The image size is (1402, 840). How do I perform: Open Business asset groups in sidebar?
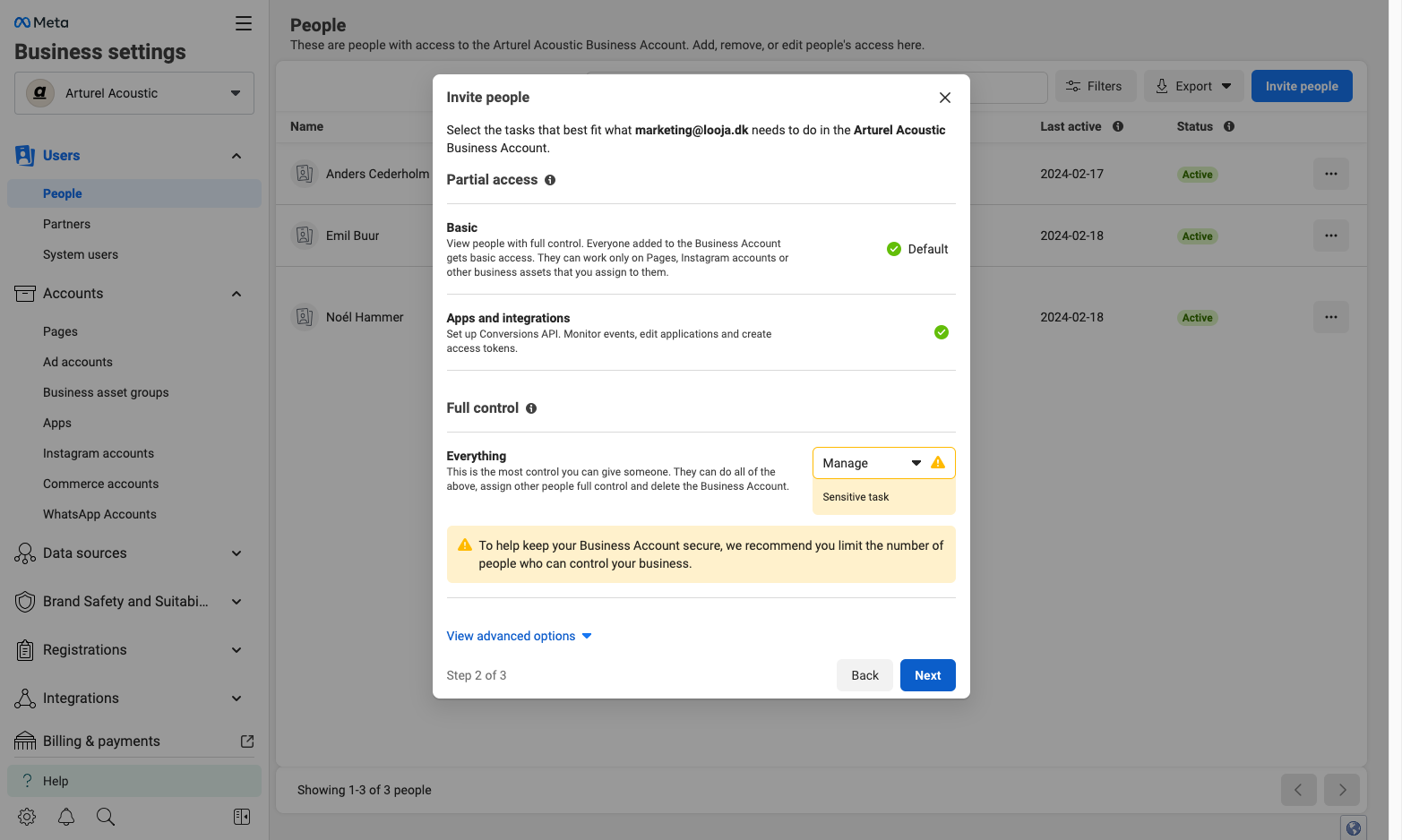pos(106,392)
